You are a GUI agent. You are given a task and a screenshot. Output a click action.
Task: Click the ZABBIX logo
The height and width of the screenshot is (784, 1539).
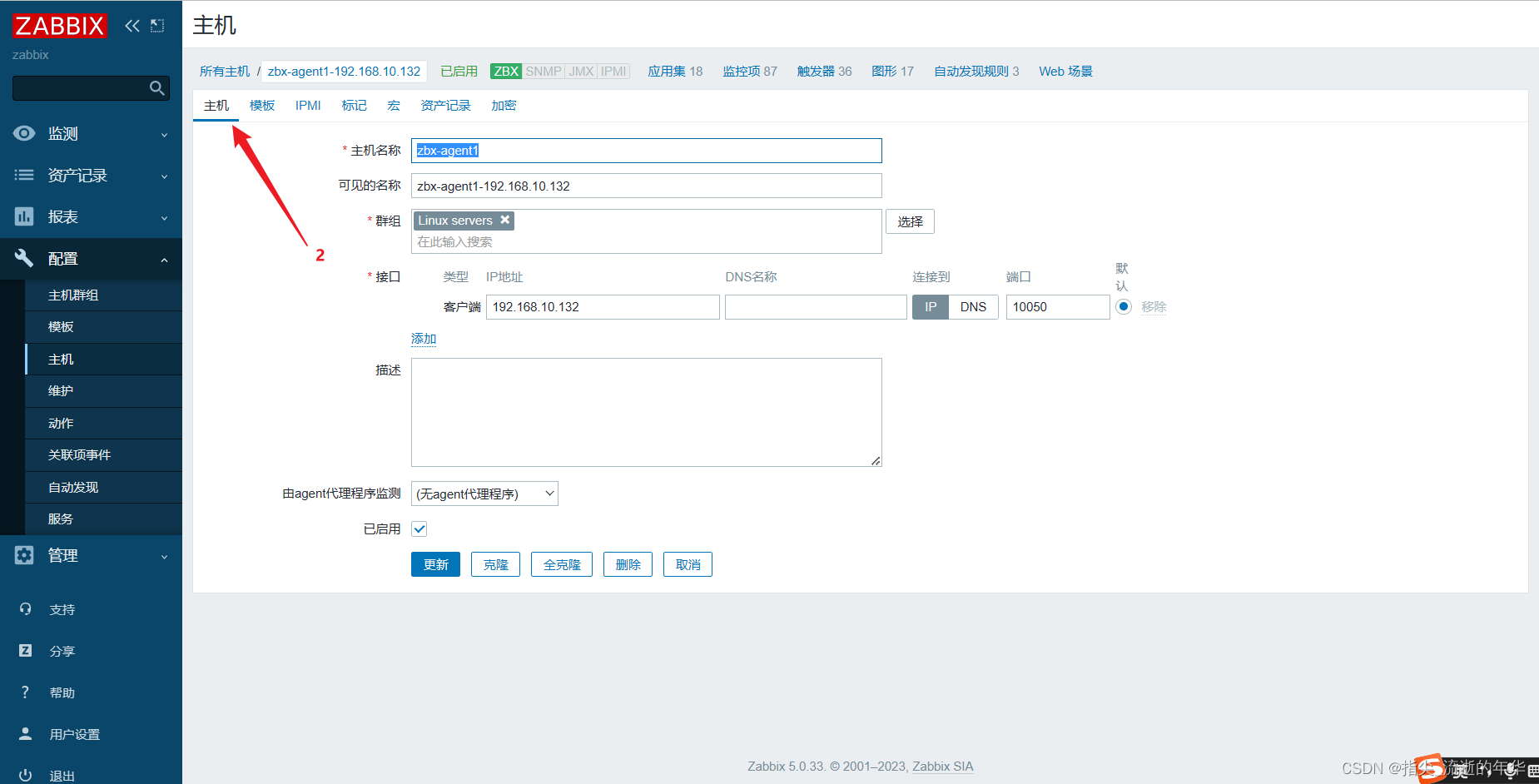click(x=59, y=26)
